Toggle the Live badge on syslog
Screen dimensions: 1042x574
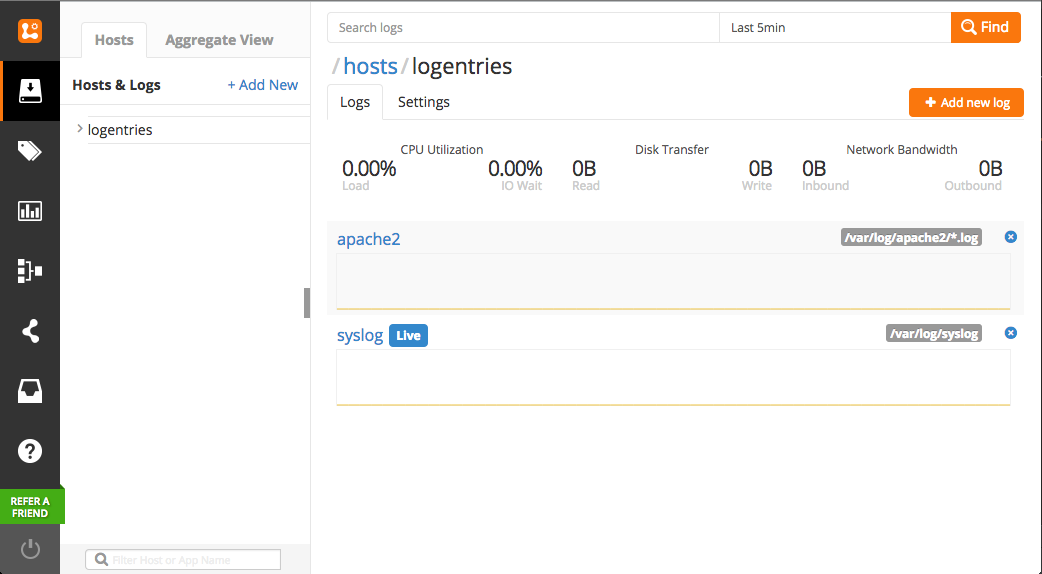[408, 336]
